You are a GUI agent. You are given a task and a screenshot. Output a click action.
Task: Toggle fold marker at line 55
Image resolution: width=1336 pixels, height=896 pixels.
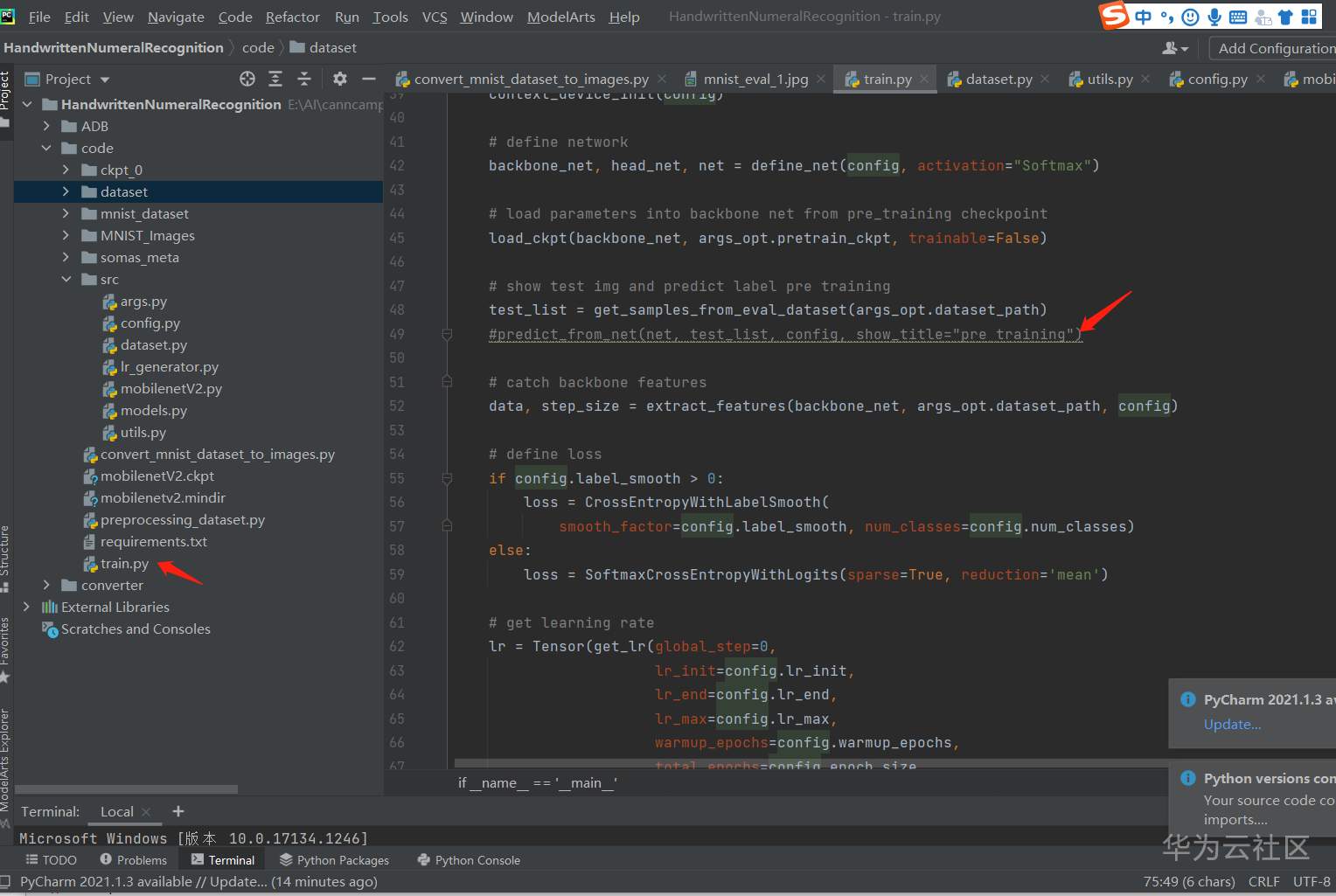447,479
